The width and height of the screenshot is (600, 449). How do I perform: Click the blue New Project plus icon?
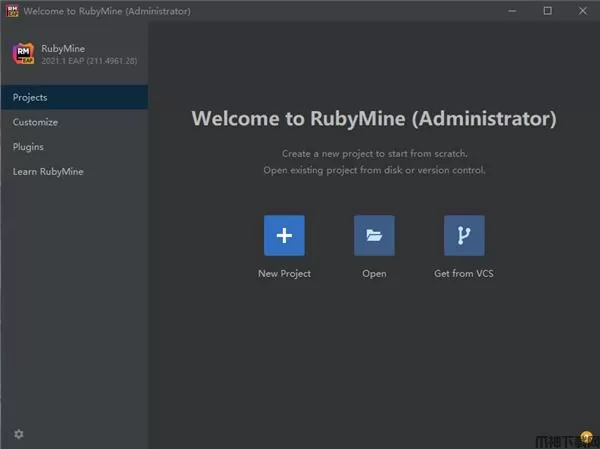click(x=284, y=236)
